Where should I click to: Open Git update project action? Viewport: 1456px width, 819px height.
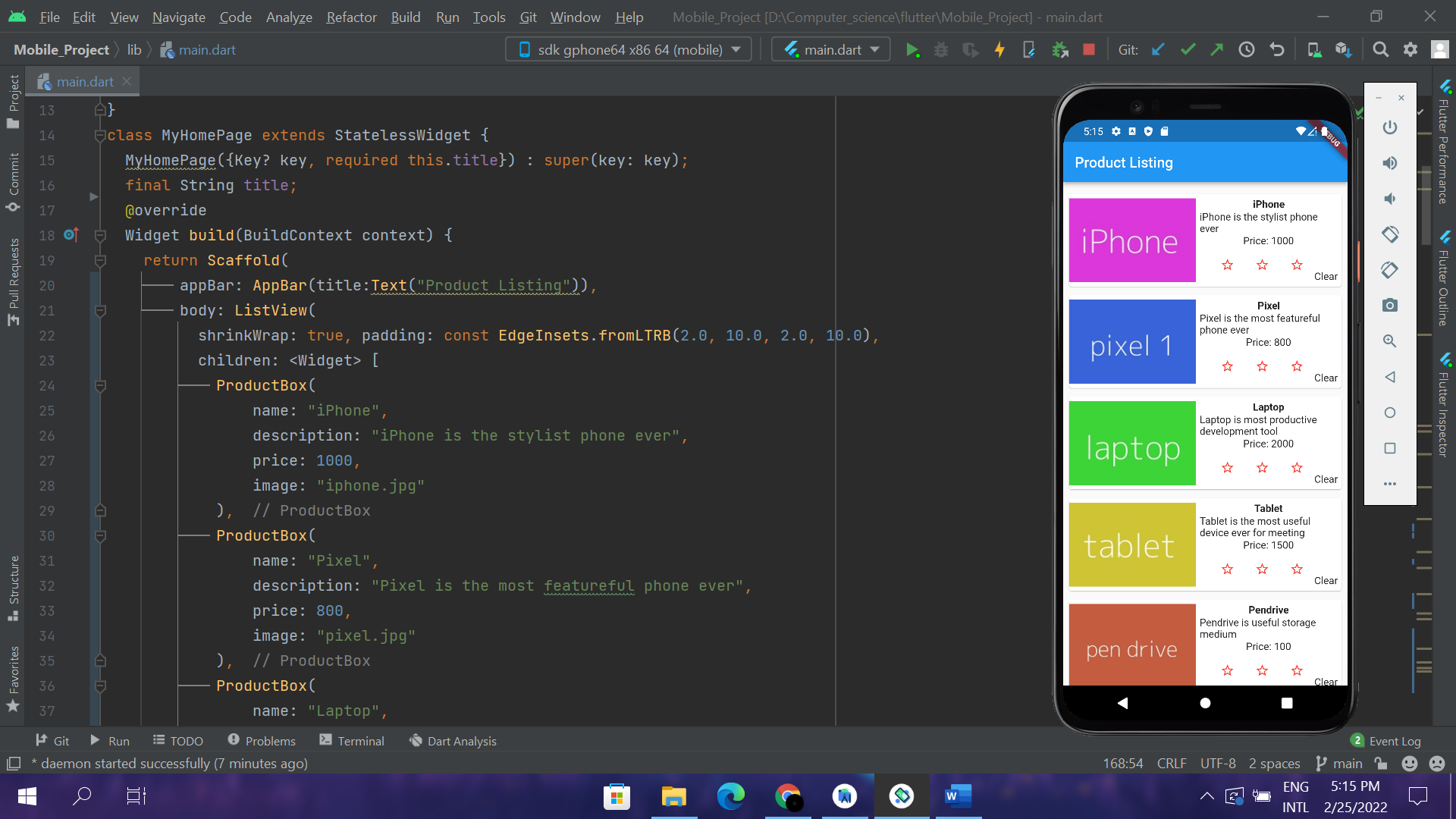pos(1156,49)
